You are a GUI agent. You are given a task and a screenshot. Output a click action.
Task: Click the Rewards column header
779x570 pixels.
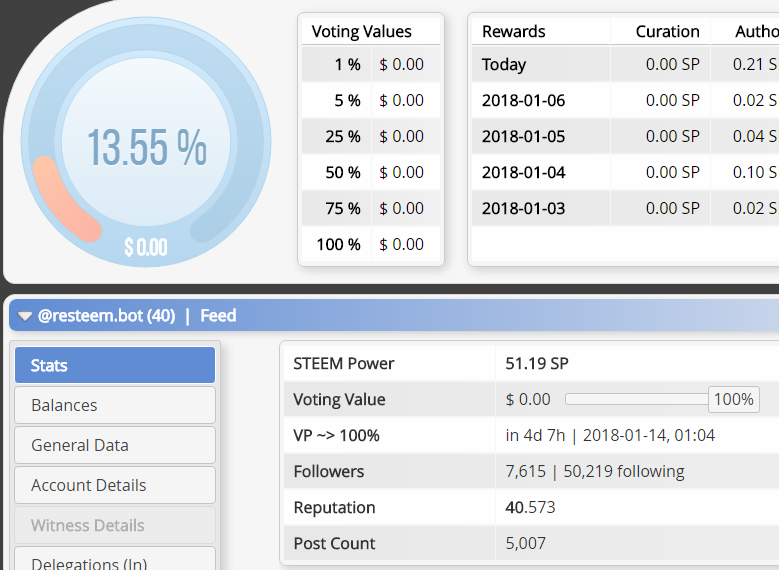coord(514,31)
